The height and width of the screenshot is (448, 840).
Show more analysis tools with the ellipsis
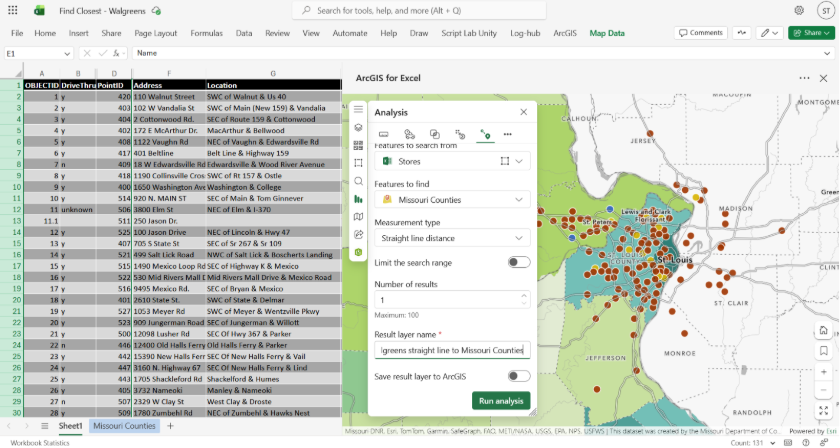507,134
